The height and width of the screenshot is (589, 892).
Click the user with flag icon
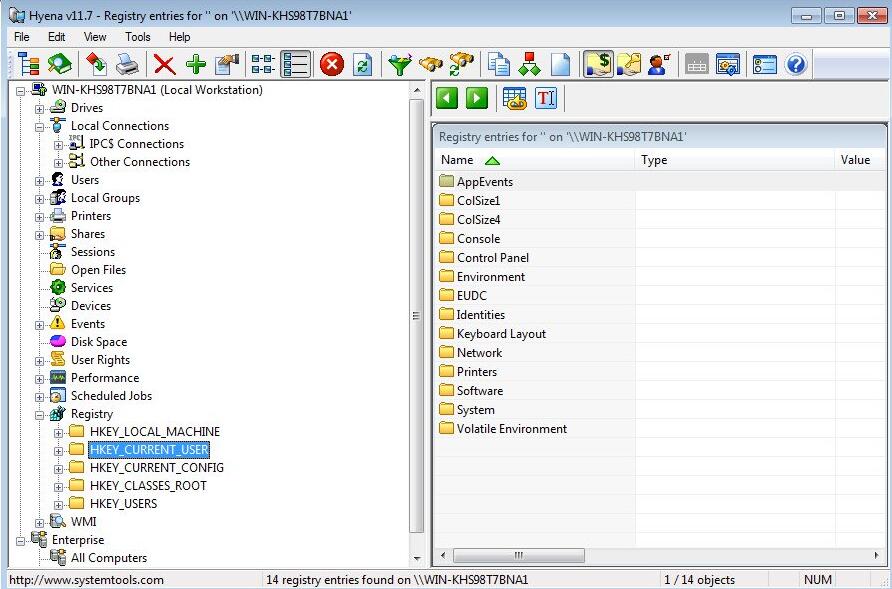[x=659, y=64]
